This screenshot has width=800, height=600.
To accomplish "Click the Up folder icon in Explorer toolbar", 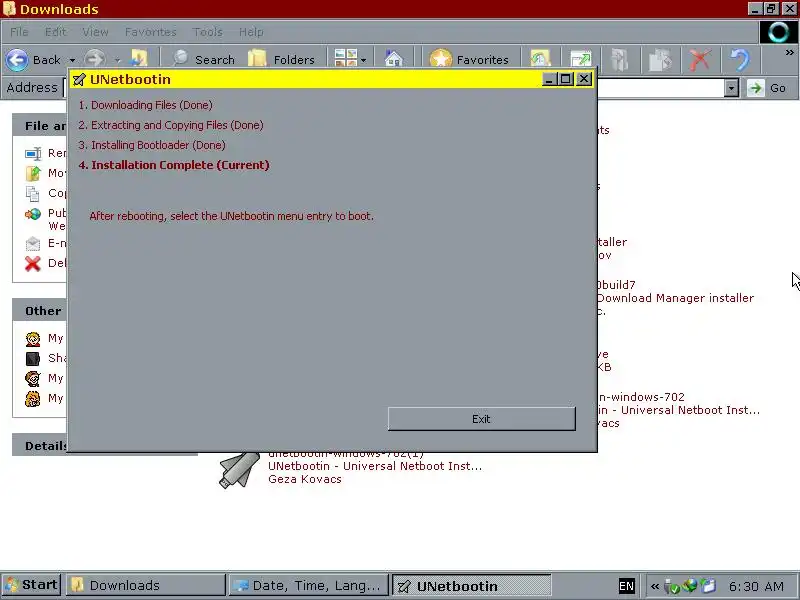I will (x=139, y=59).
